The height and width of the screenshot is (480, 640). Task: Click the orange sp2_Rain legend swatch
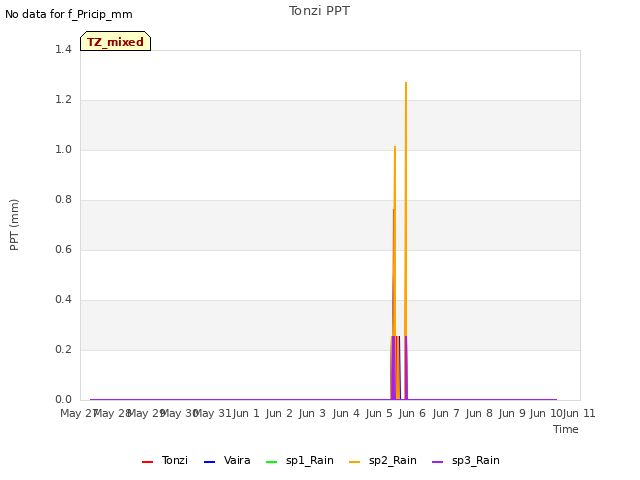click(355, 462)
